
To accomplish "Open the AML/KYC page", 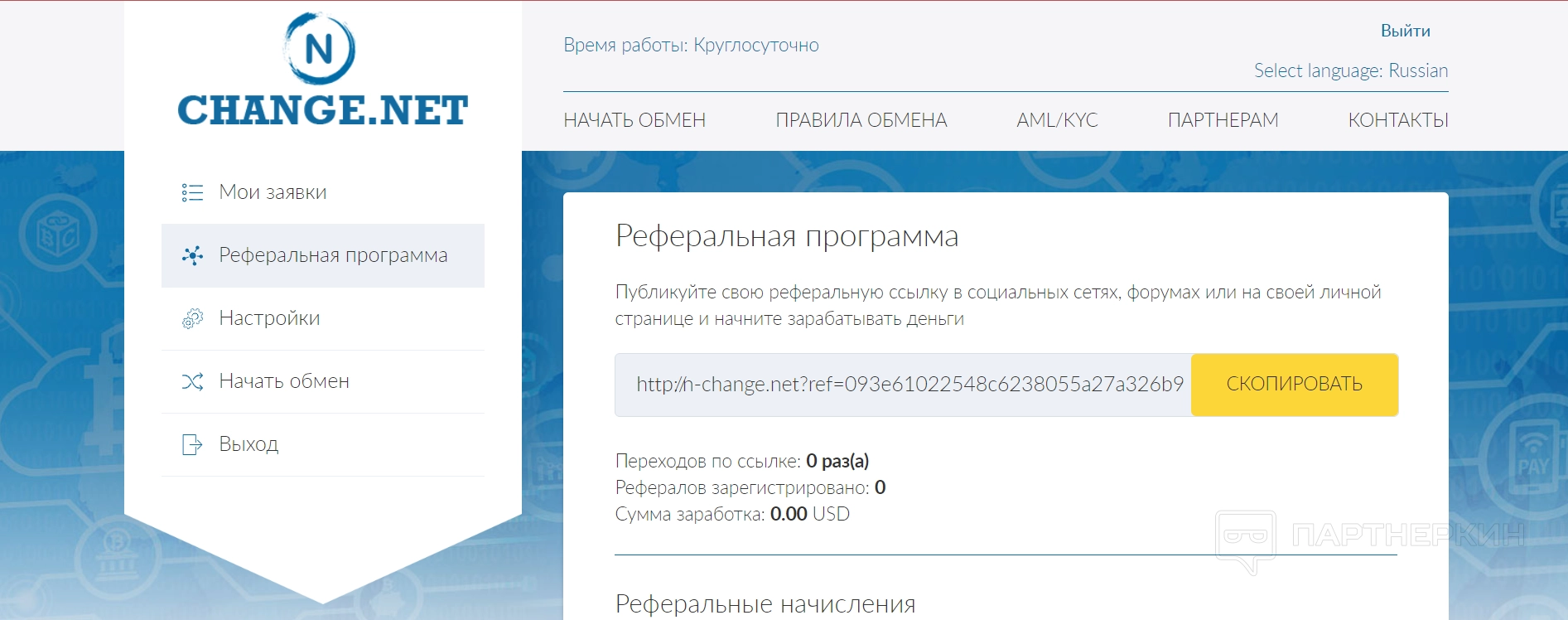I will coord(1057,120).
